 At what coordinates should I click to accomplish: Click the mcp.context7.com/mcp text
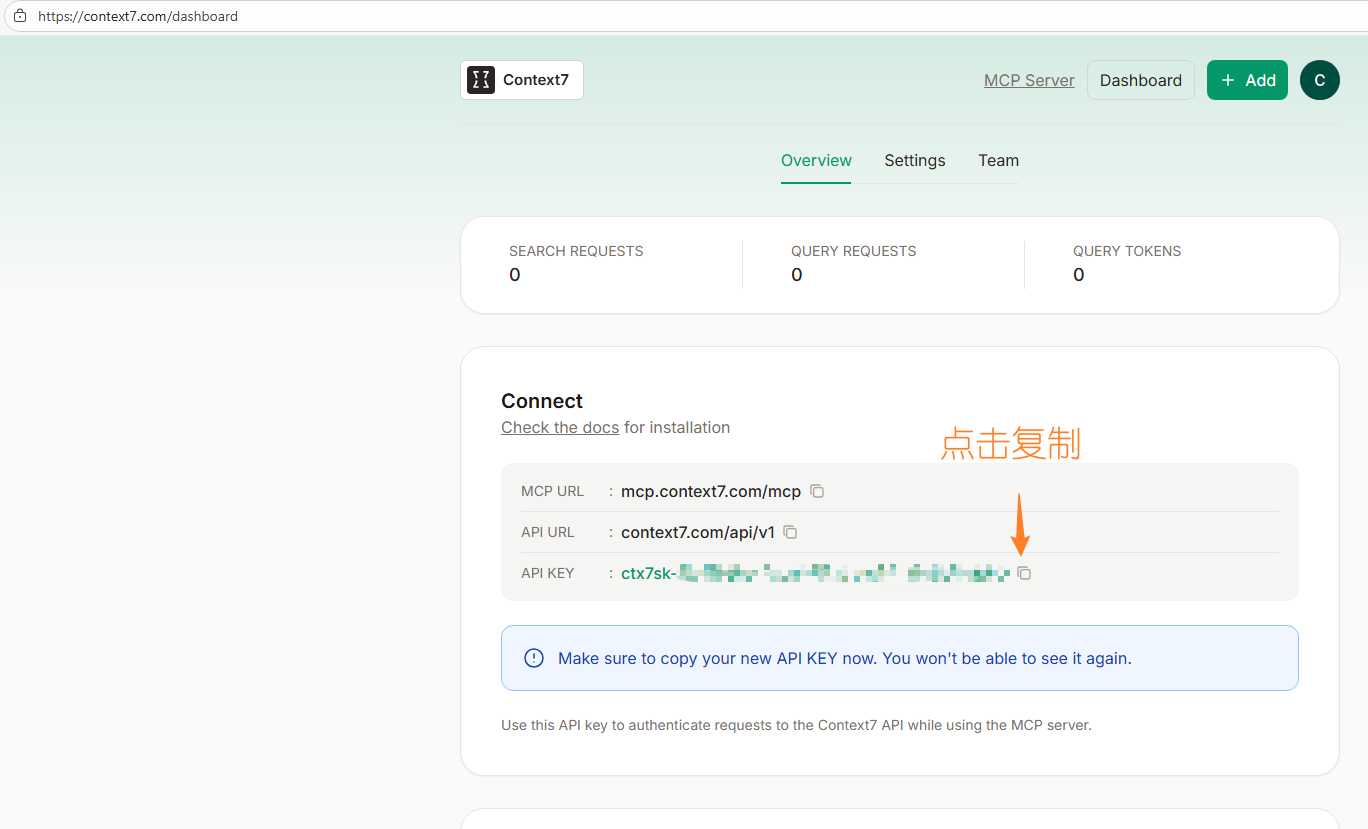pos(711,491)
